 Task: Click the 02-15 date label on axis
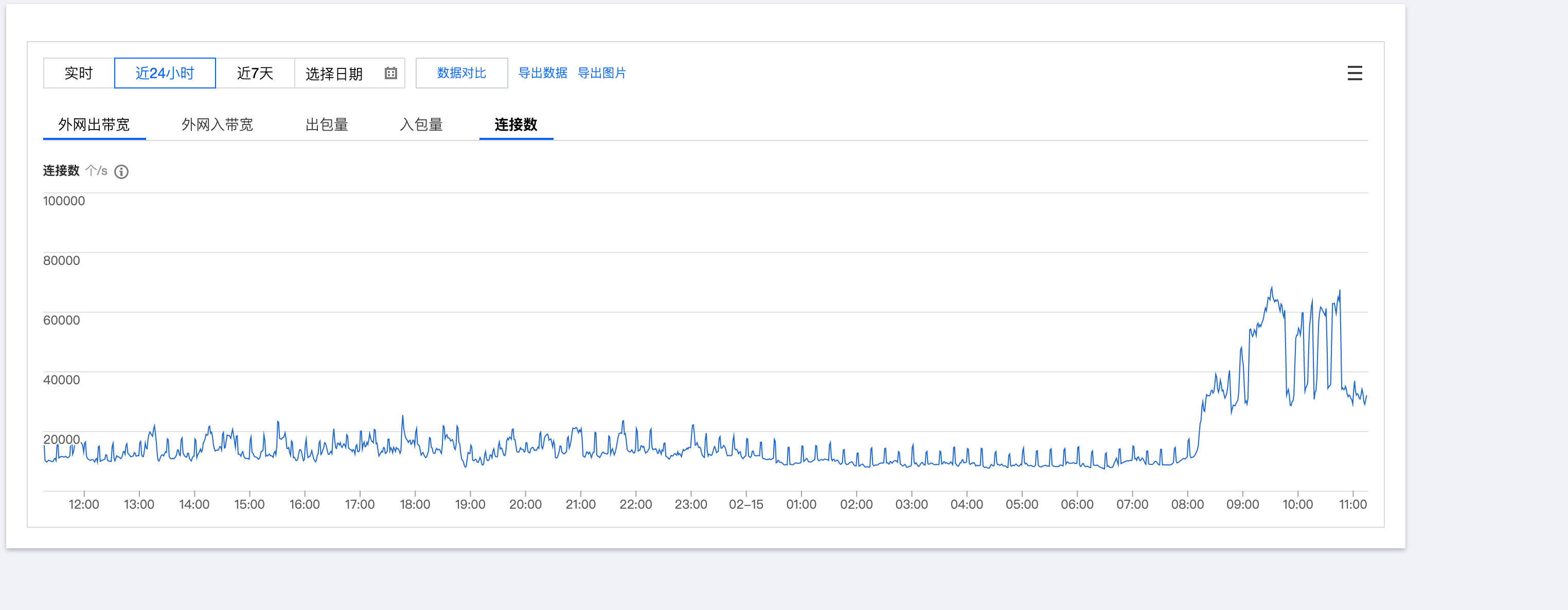pyautogui.click(x=745, y=504)
